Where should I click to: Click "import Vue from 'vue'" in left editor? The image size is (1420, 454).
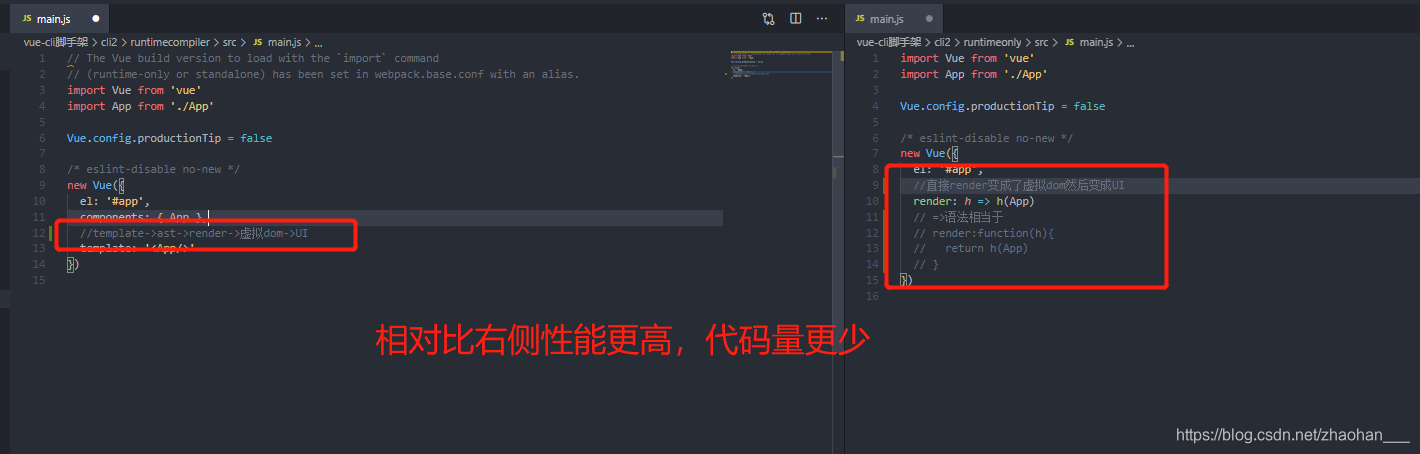point(134,90)
